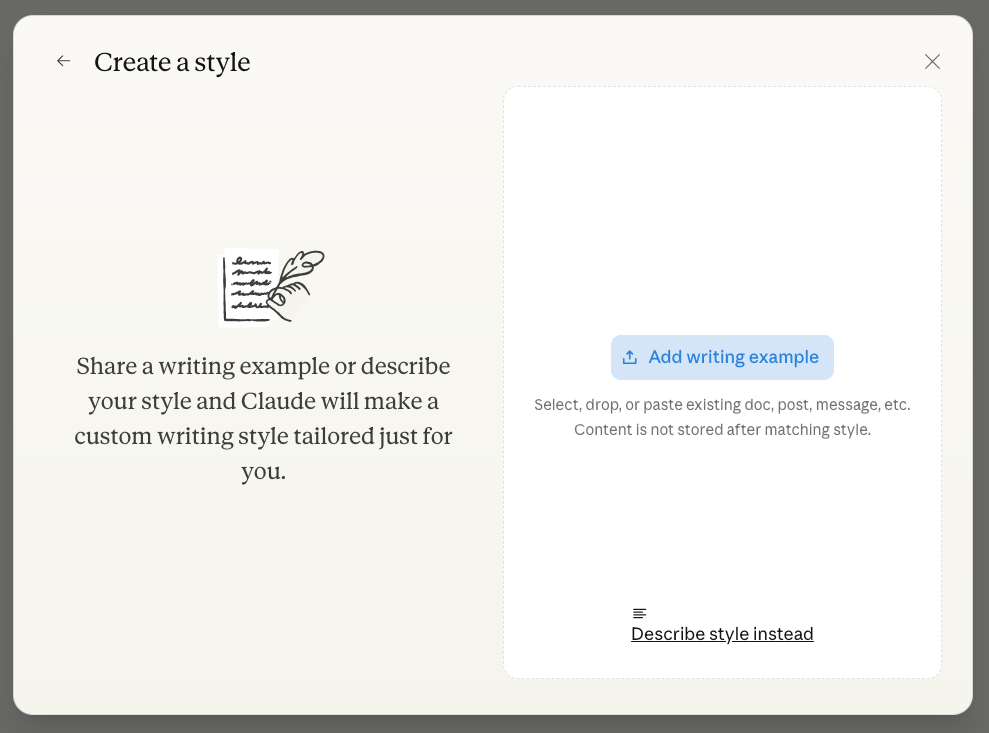Screen dimensions: 989x733
Task: Select the Describe style instead text link
Action: click(722, 633)
